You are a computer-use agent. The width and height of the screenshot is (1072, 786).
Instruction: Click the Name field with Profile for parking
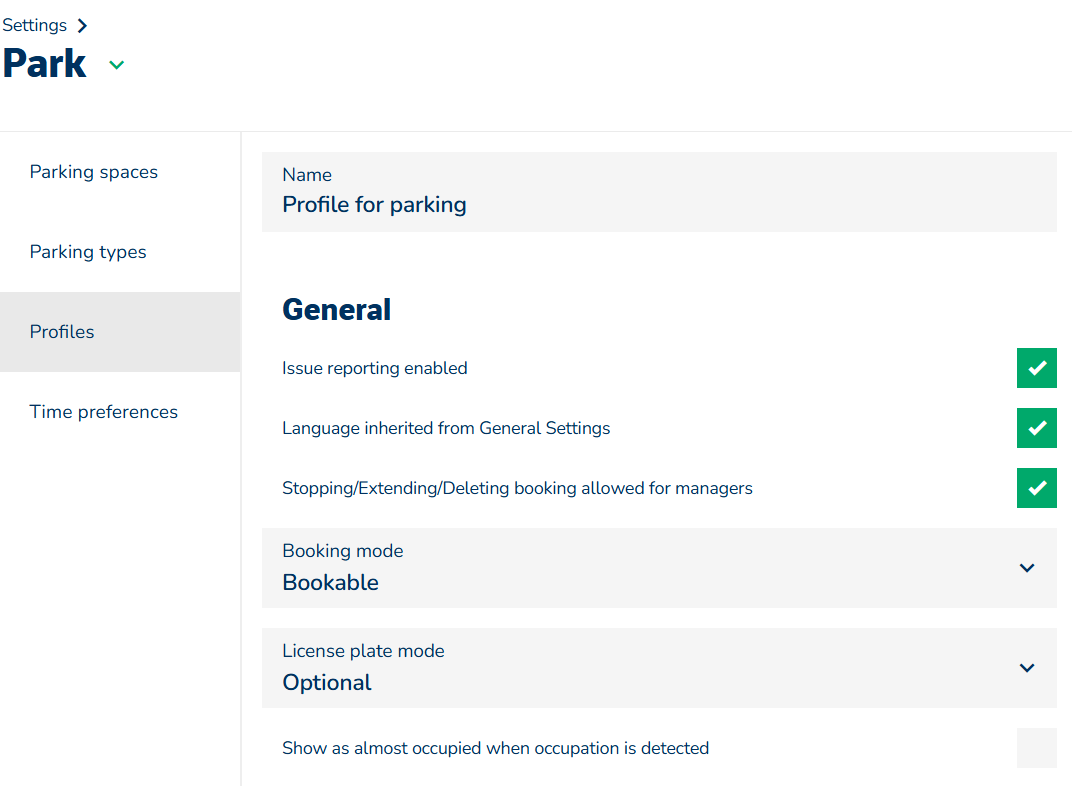coord(658,192)
